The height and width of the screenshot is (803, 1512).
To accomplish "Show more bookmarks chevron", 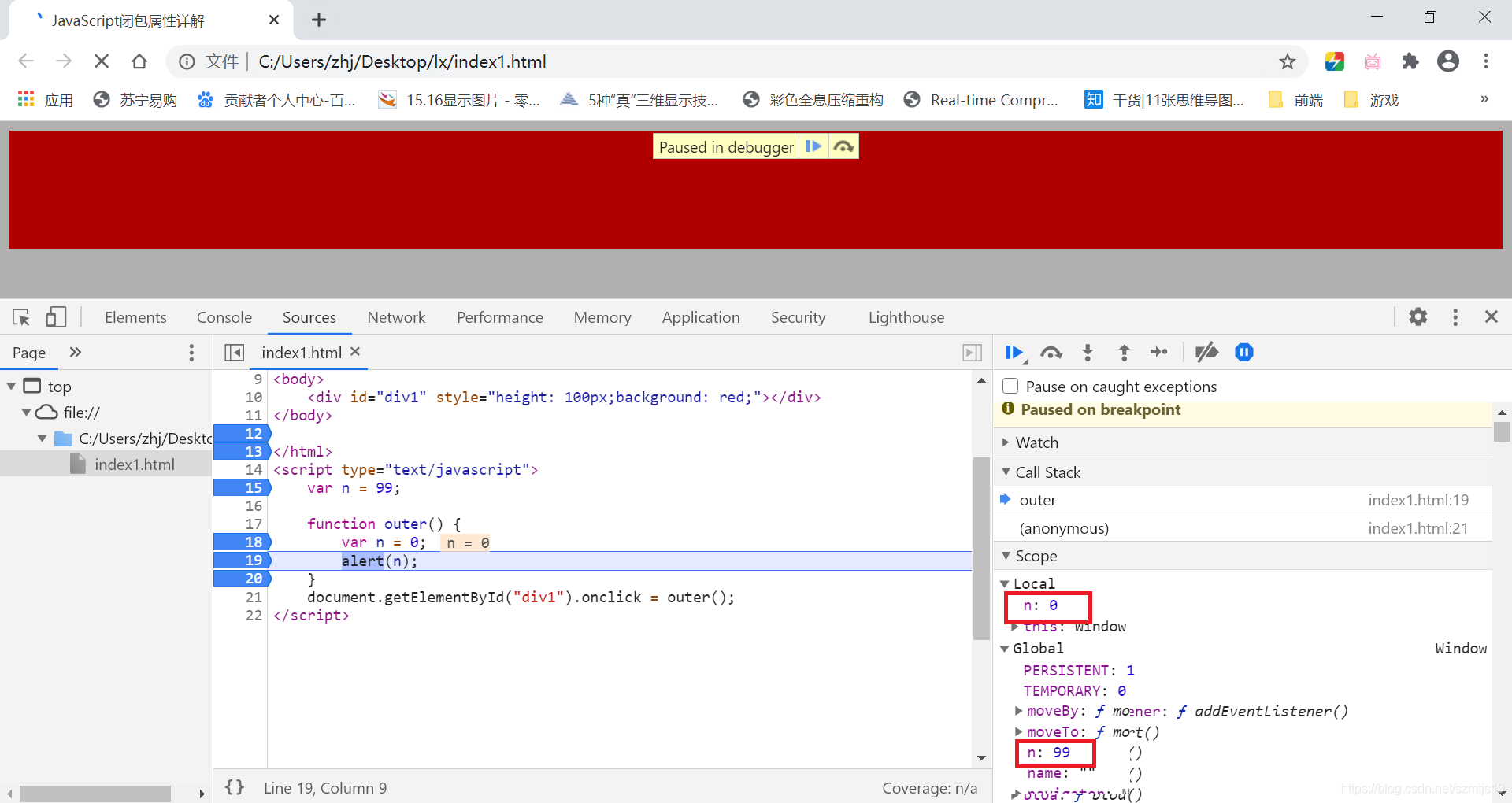I will coord(1484,99).
